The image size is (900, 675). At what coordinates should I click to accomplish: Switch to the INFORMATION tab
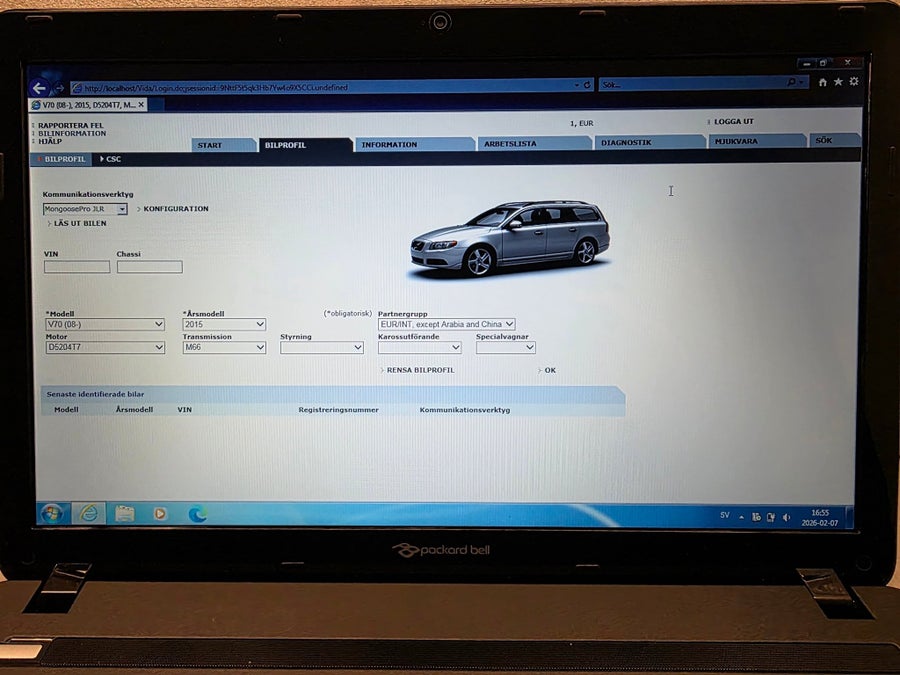(415, 145)
